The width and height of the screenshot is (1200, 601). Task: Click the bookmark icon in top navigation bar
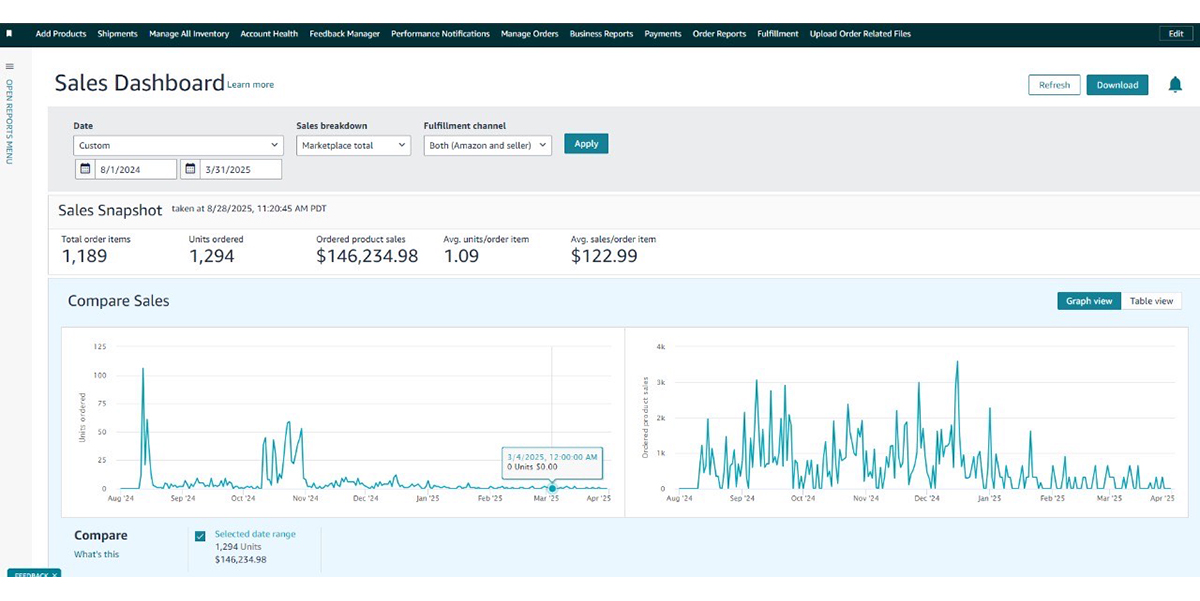10,33
